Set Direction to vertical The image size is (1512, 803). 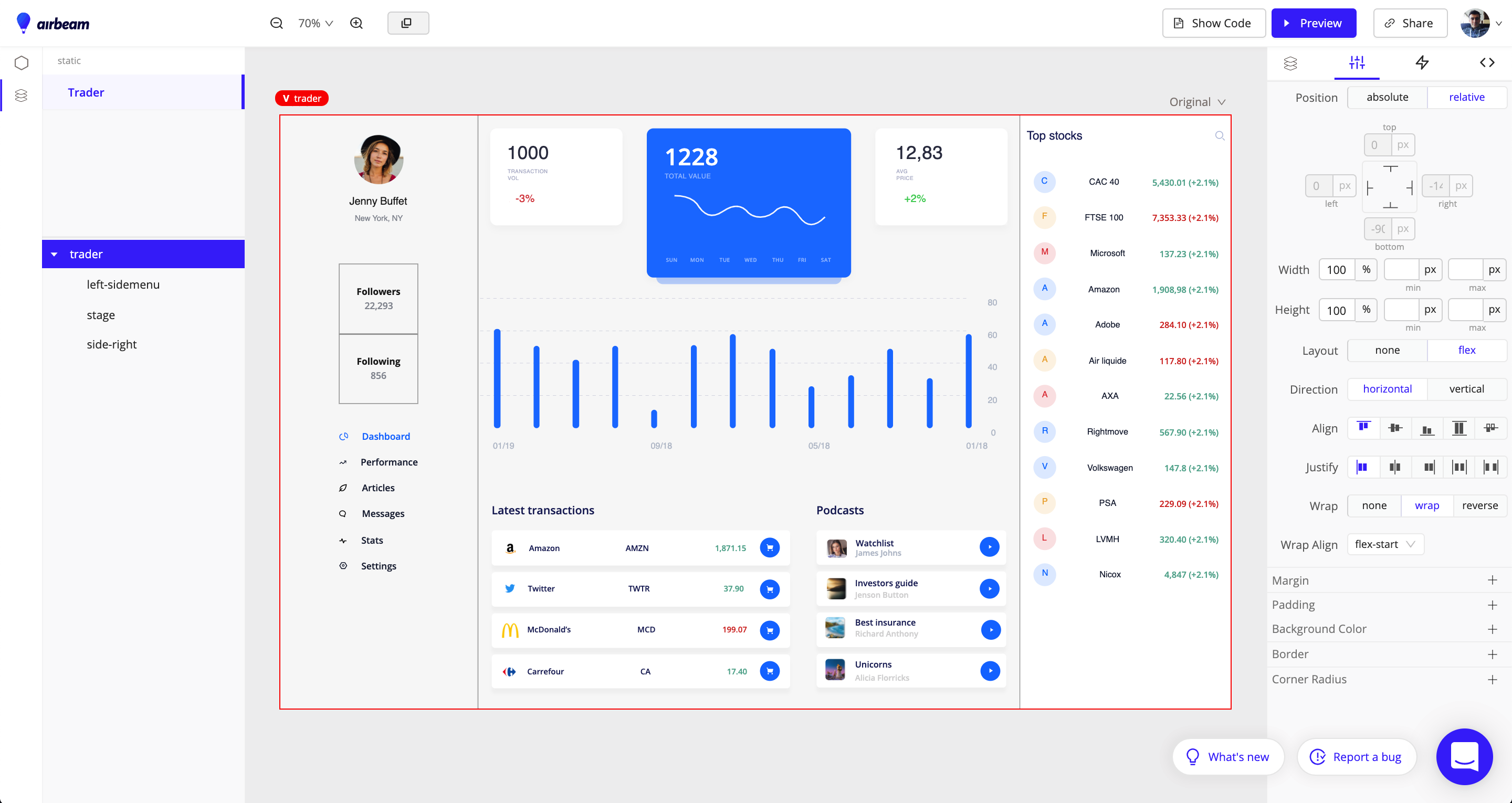pos(1467,388)
